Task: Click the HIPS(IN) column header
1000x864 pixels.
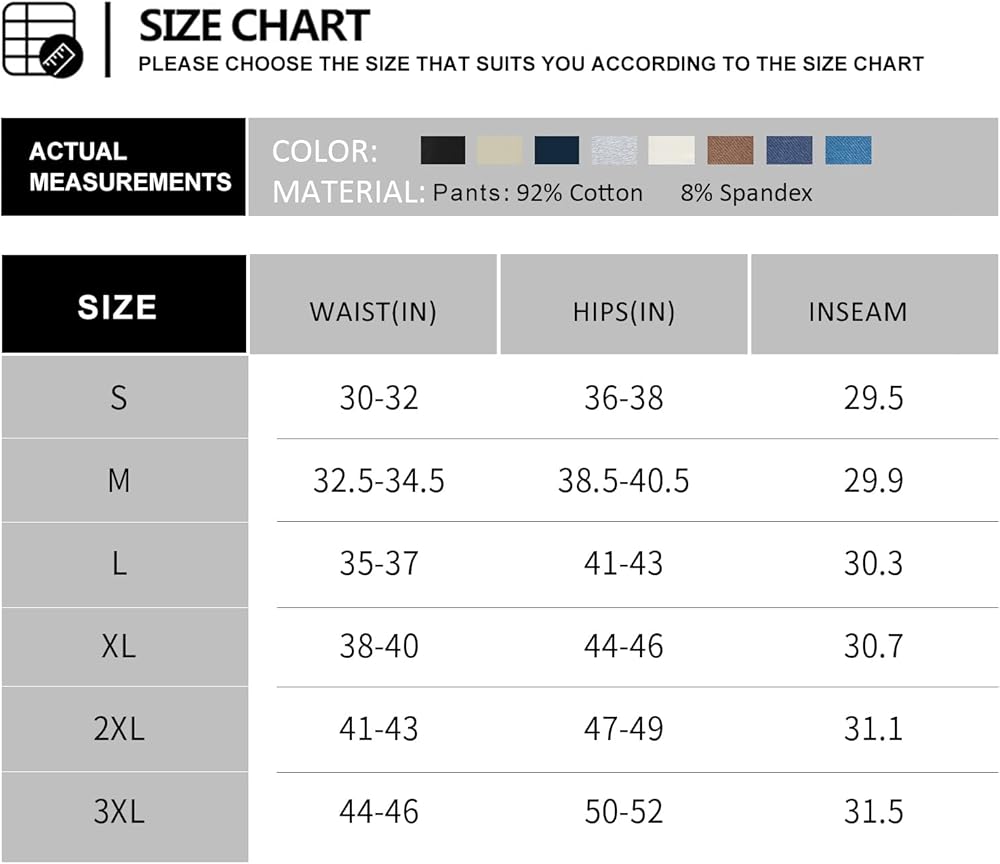Action: [623, 311]
